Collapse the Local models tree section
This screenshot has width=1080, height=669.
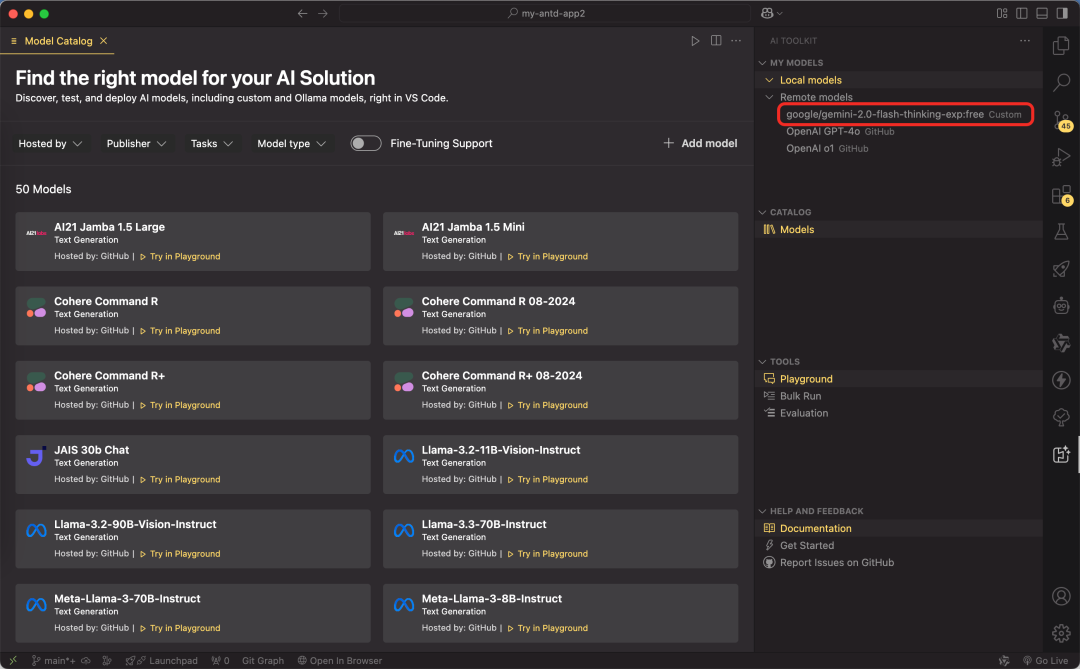(769, 80)
